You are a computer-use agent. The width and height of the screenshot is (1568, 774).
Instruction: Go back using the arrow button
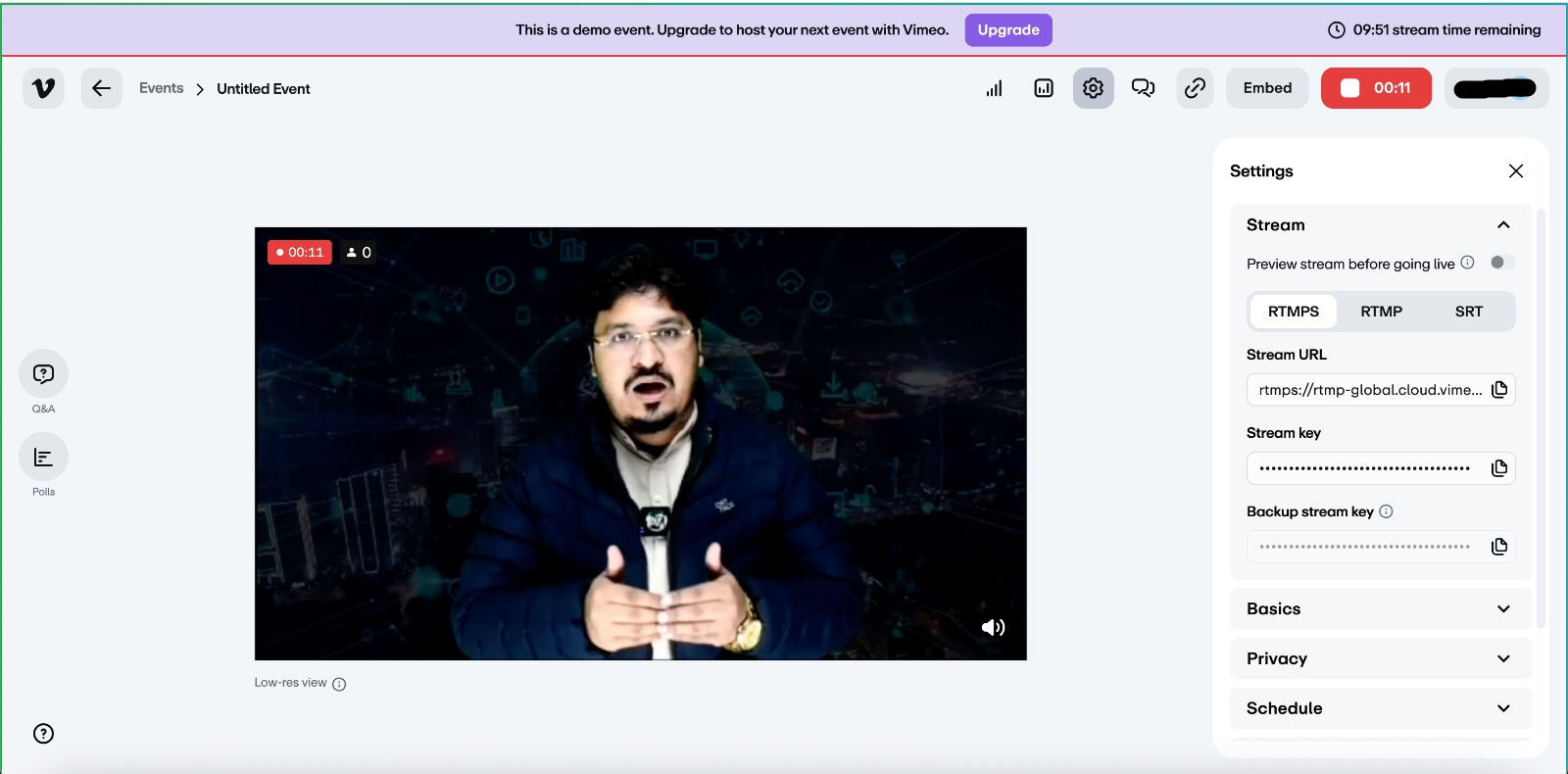point(101,88)
